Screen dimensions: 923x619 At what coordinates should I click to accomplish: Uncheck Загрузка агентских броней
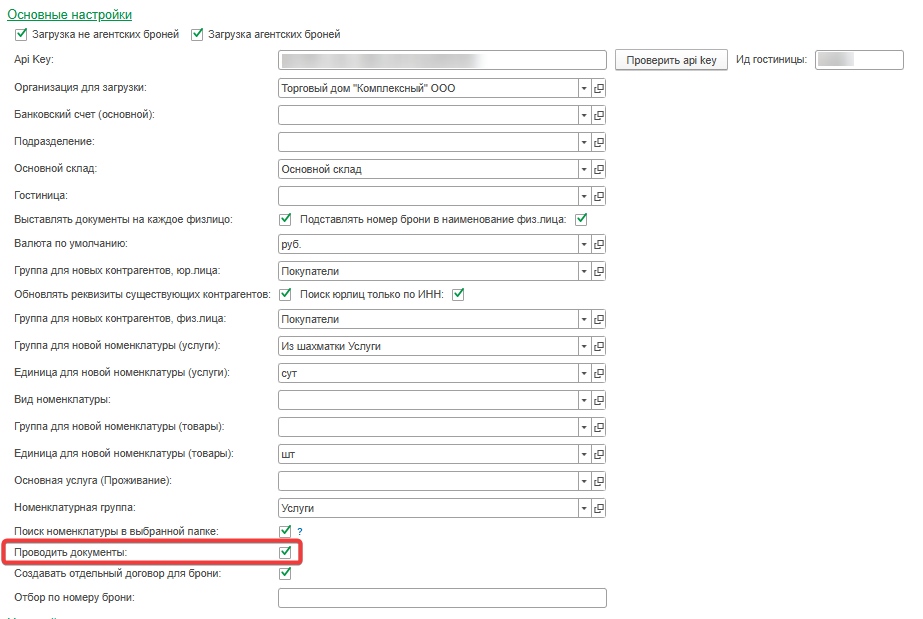(197, 34)
